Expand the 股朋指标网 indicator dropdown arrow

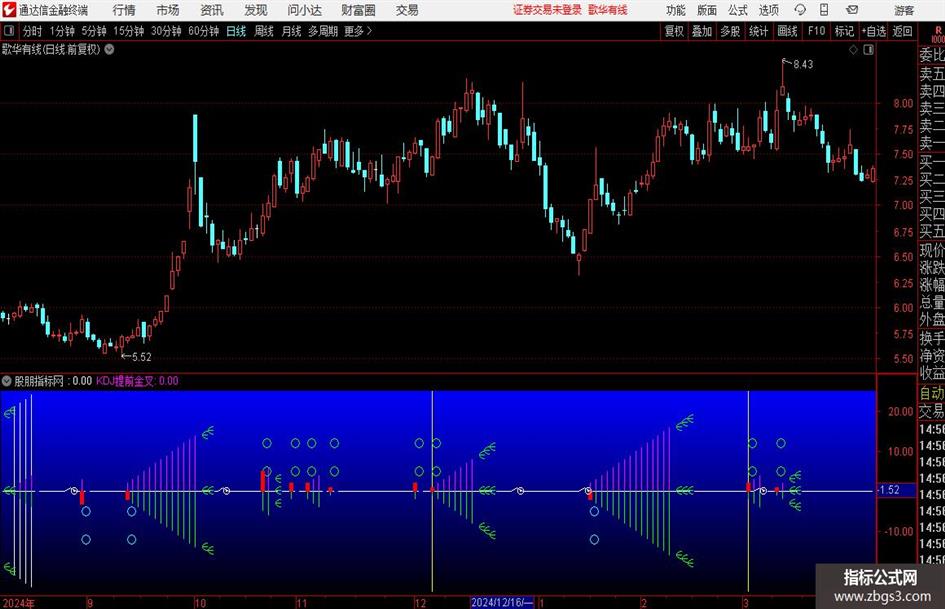(7, 380)
